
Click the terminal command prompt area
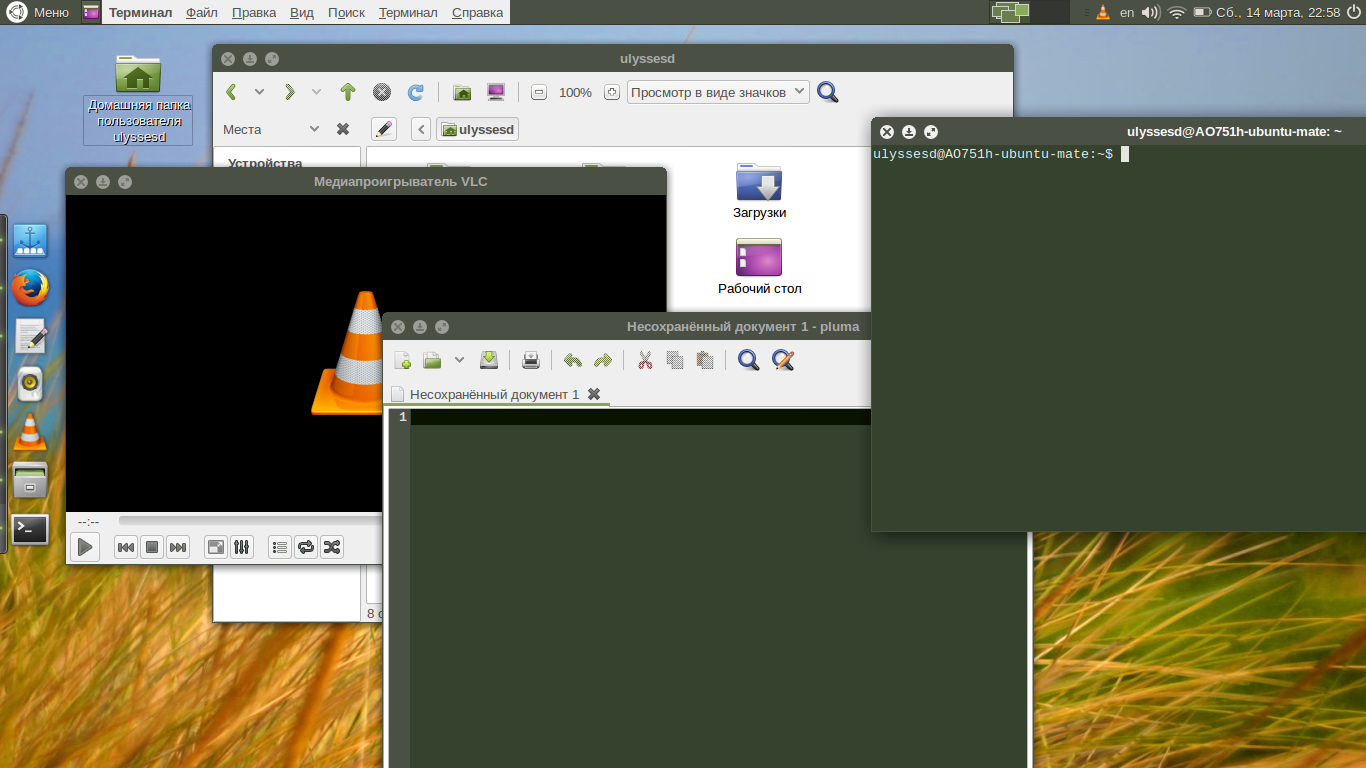pyautogui.click(x=1118, y=340)
